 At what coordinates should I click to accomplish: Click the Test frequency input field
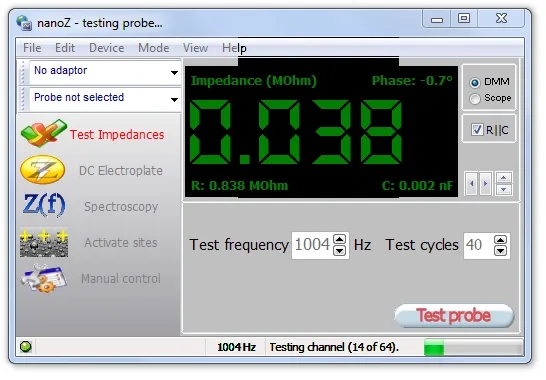312,245
